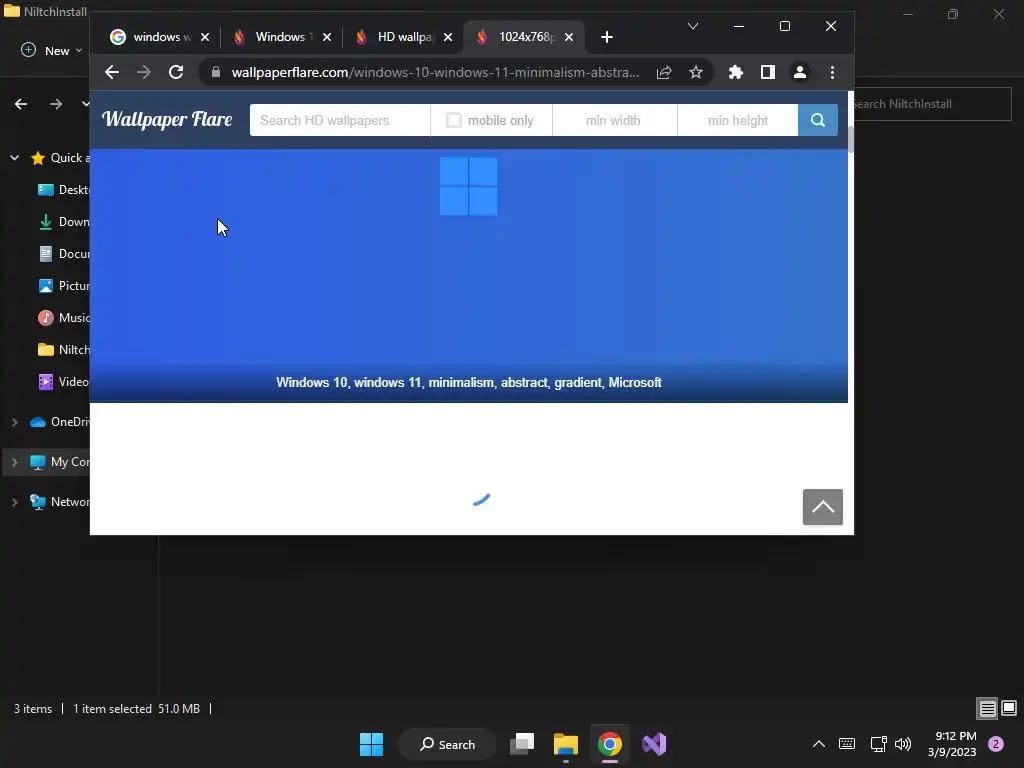This screenshot has width=1024, height=768.
Task: Open the Windows Start menu
Action: pyautogui.click(x=372, y=744)
